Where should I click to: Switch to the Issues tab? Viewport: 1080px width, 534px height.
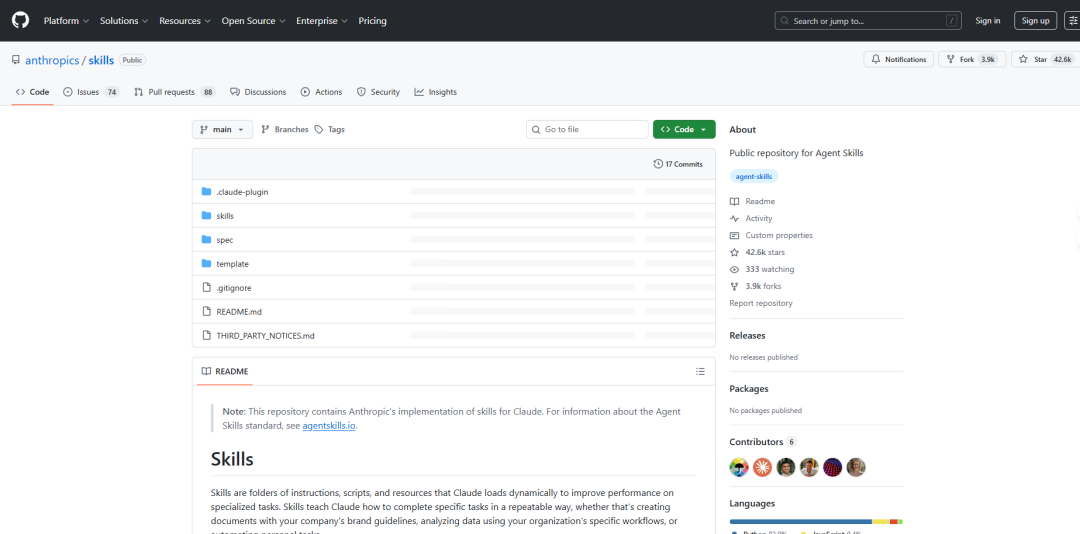91,92
